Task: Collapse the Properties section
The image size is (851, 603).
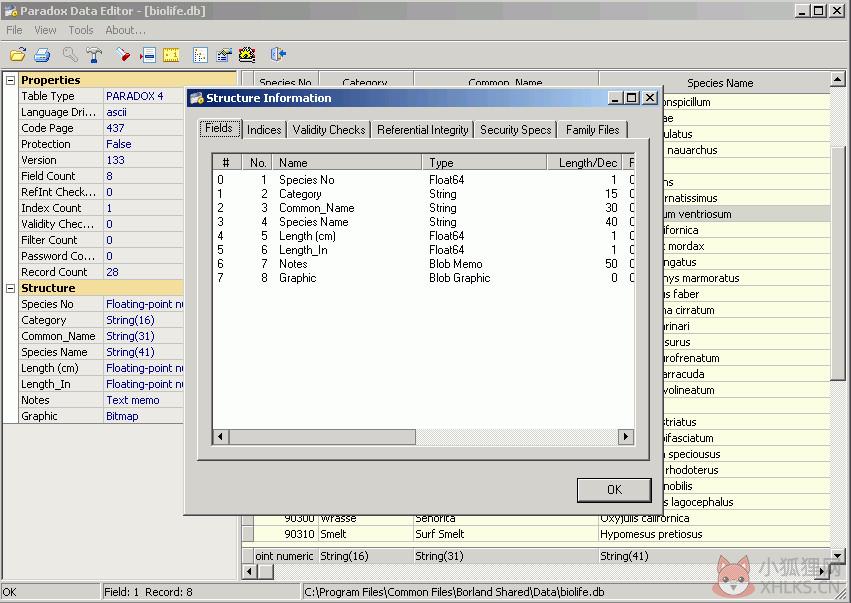Action: click(x=10, y=80)
